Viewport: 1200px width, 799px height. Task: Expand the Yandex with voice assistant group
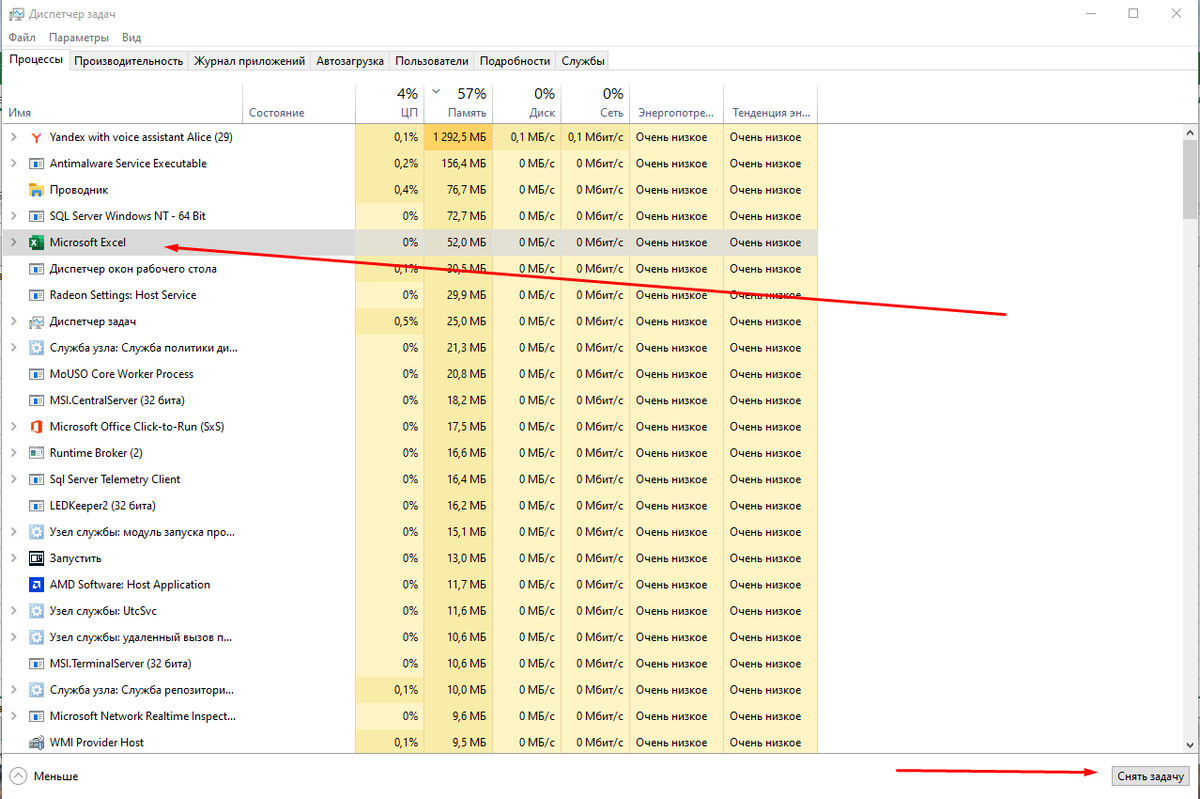(13, 137)
